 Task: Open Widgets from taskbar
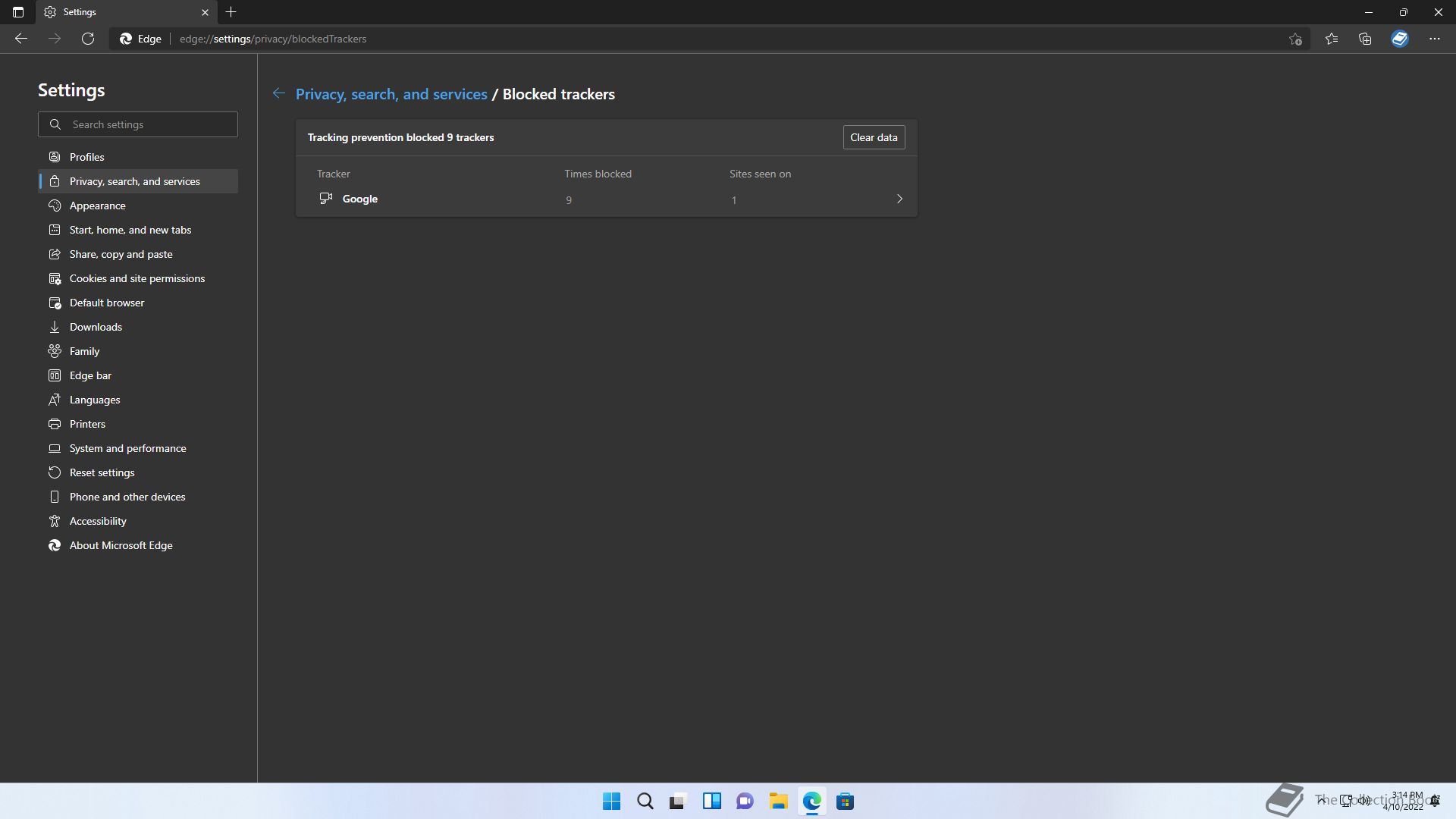pos(711,801)
